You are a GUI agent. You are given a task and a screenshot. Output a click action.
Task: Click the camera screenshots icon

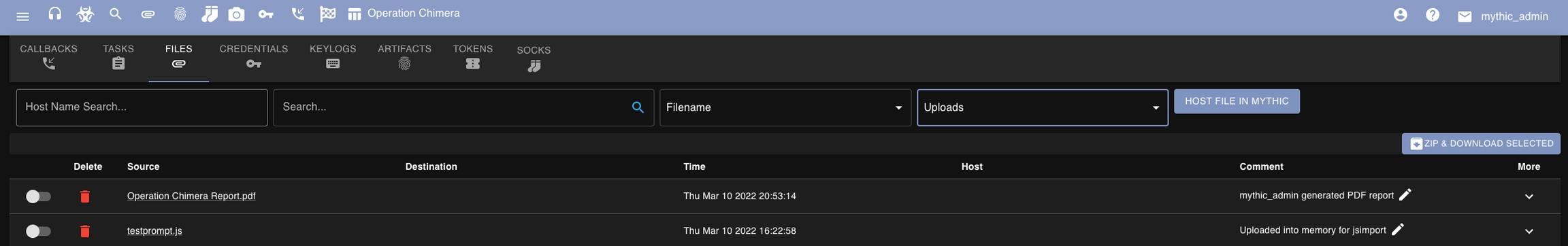point(236,14)
